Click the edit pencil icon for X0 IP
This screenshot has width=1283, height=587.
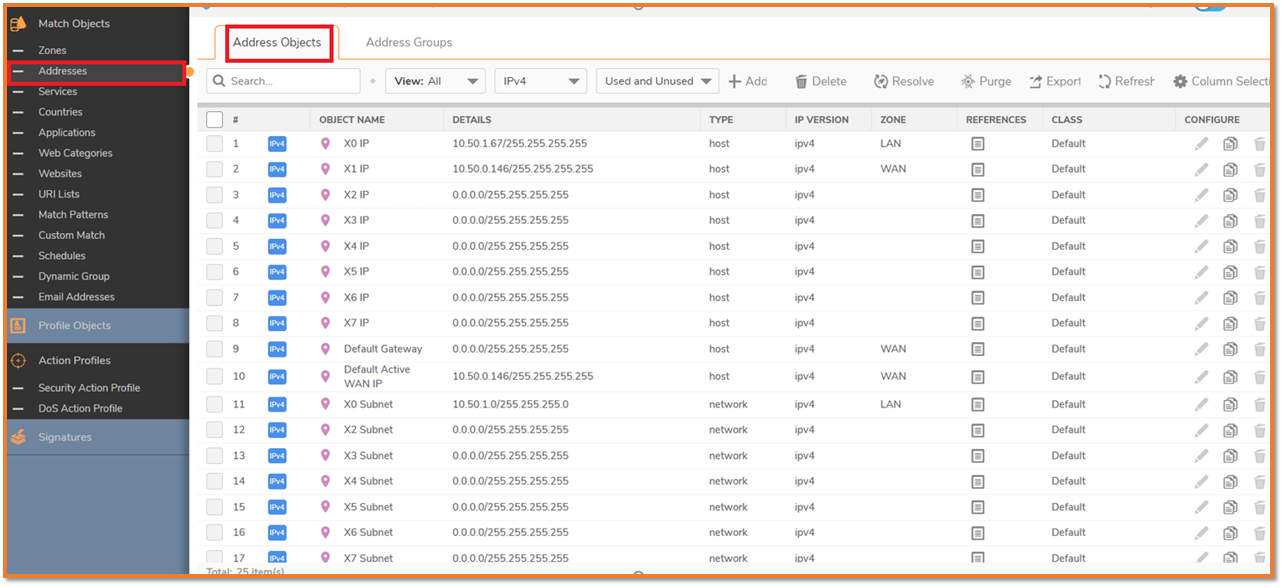point(1201,144)
